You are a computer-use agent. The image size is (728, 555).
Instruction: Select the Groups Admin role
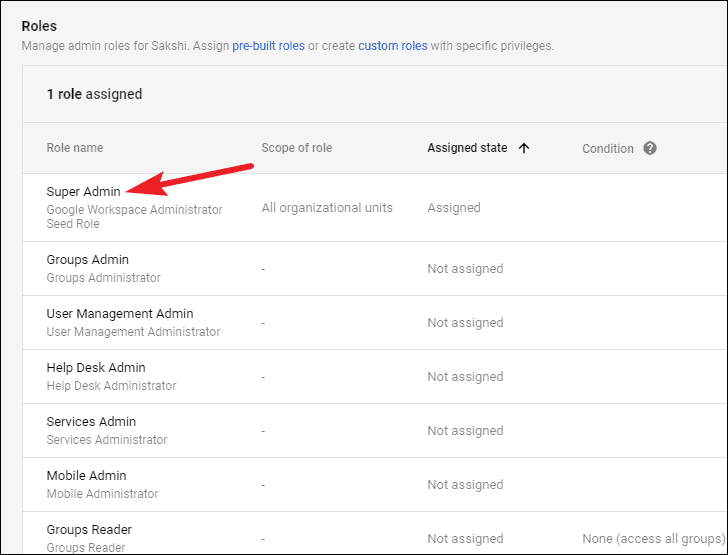click(88, 260)
